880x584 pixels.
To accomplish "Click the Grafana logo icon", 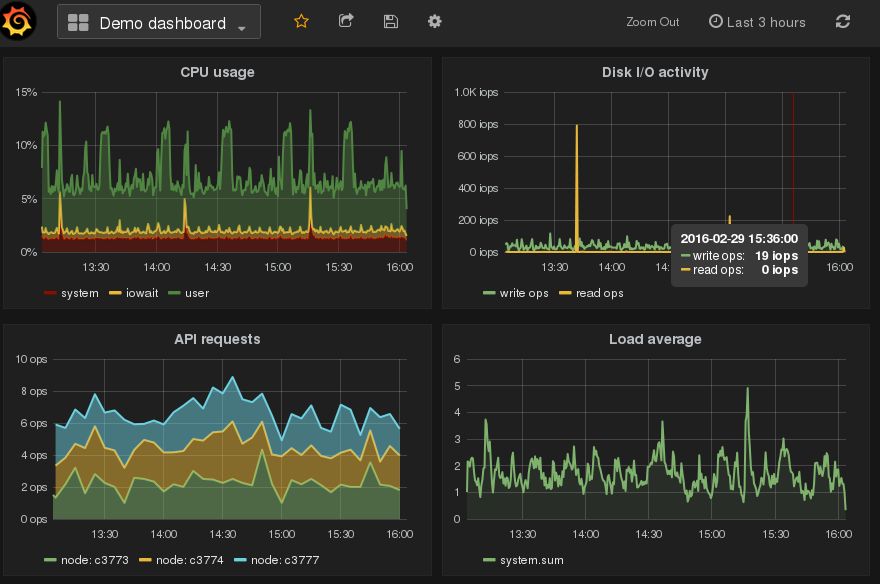I will click(x=20, y=21).
